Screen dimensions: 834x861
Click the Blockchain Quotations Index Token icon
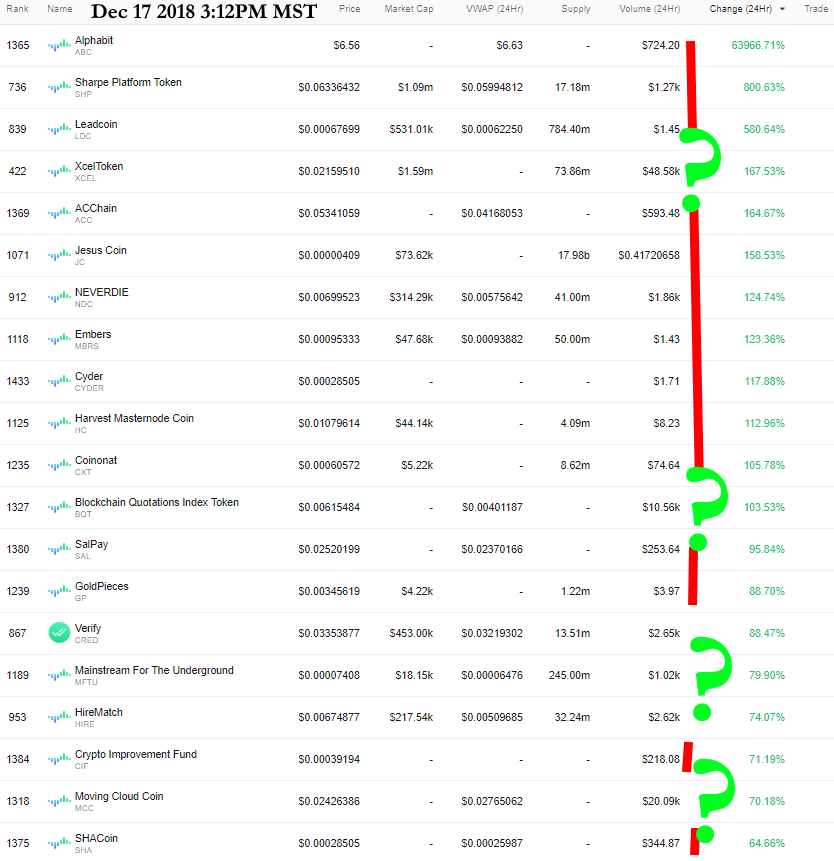(x=59, y=507)
